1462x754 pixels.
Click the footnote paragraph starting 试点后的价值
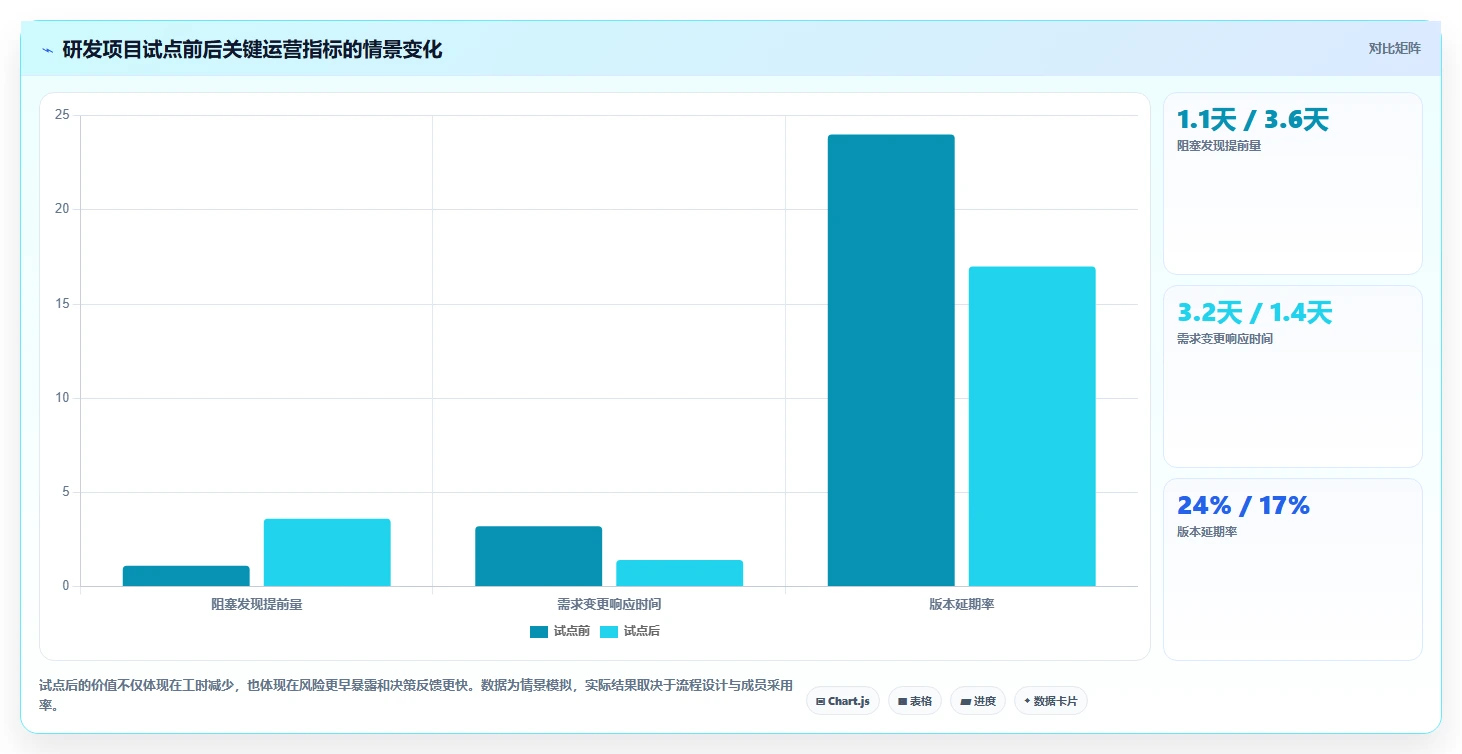pos(416,695)
